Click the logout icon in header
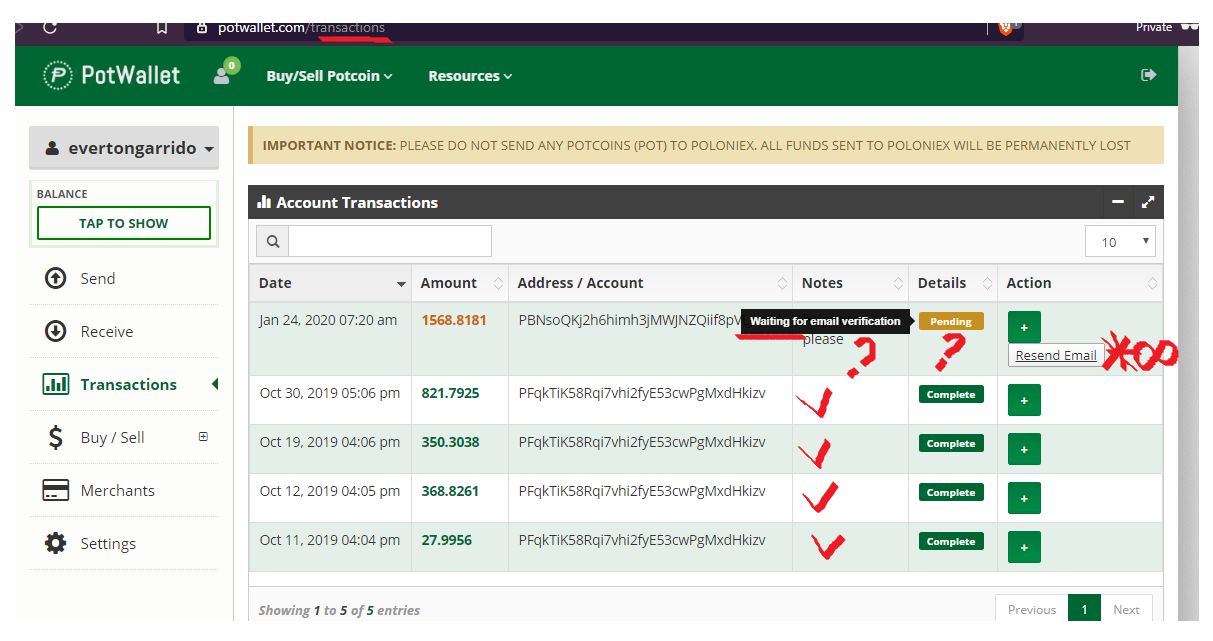1213x641 pixels. pos(1149,75)
